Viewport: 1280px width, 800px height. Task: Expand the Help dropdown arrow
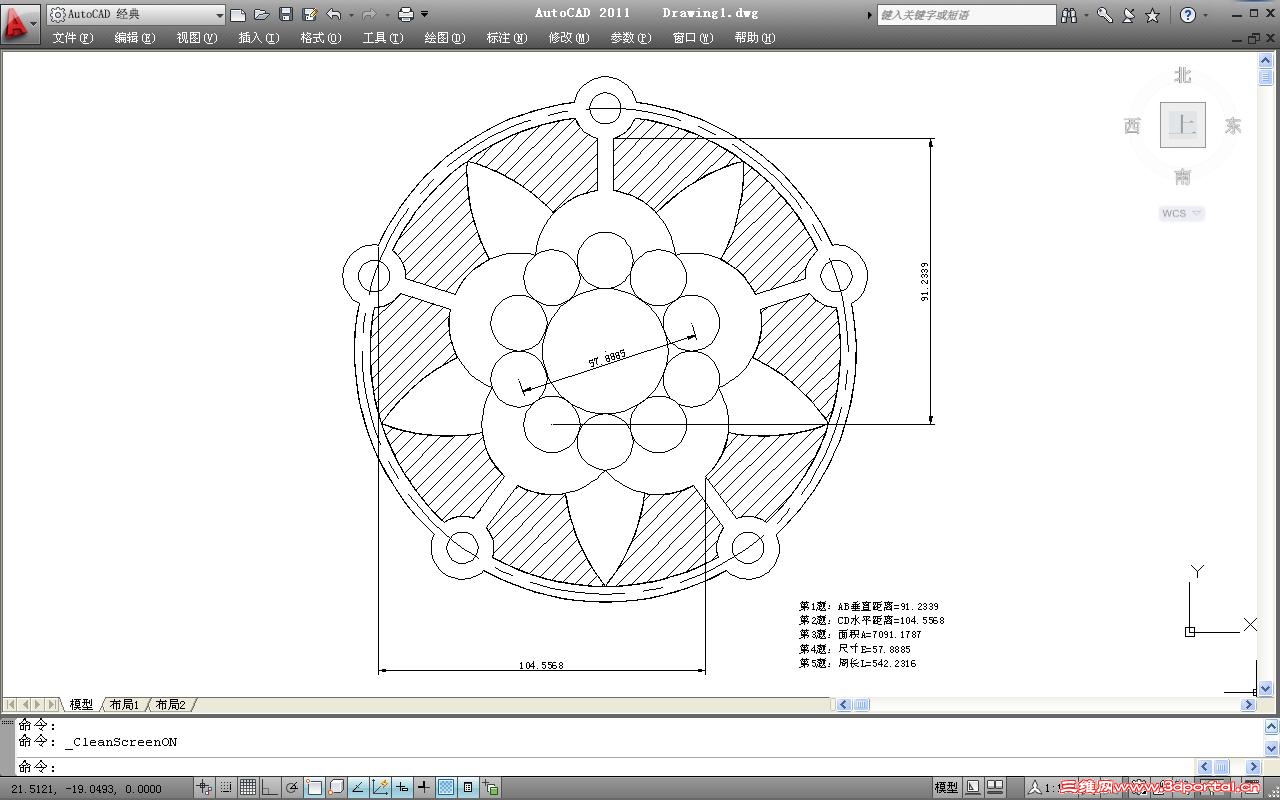(1205, 15)
